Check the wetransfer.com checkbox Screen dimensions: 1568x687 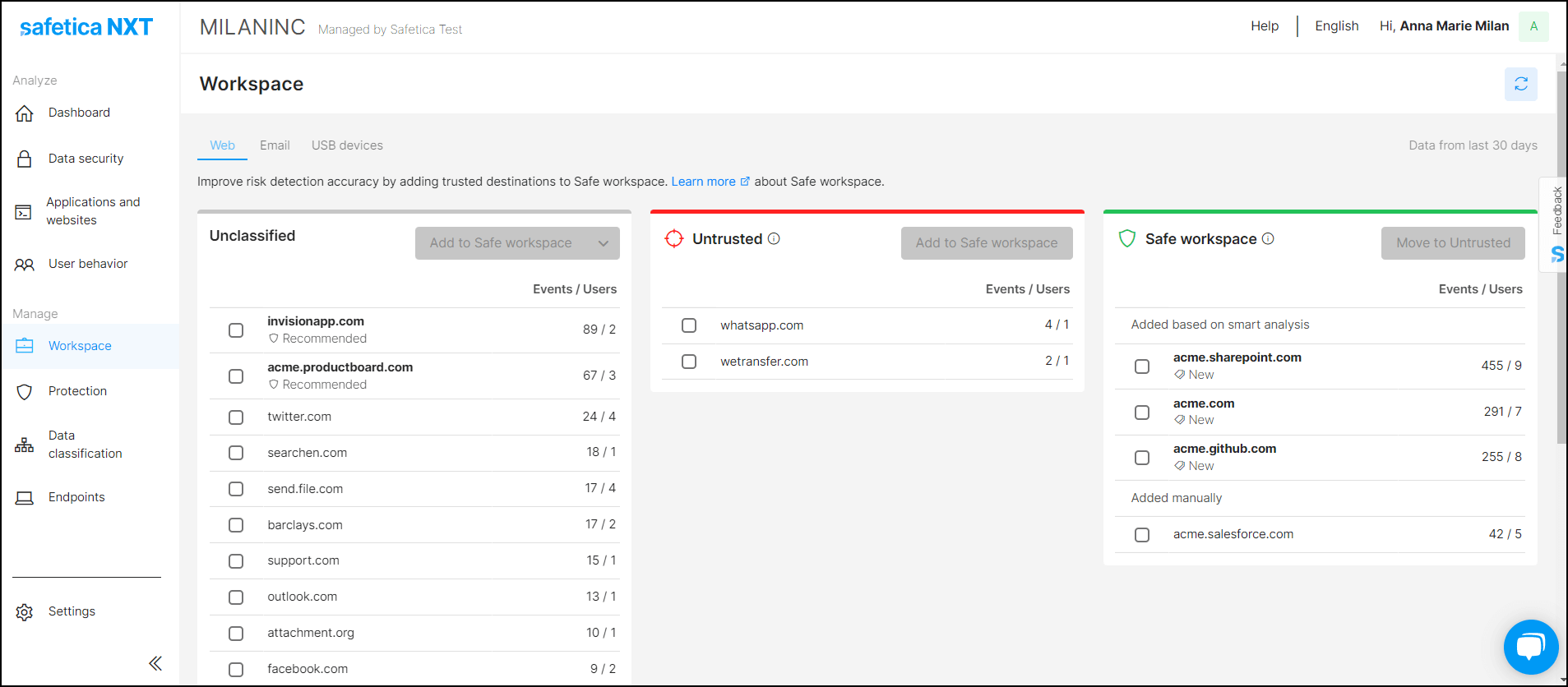(689, 362)
